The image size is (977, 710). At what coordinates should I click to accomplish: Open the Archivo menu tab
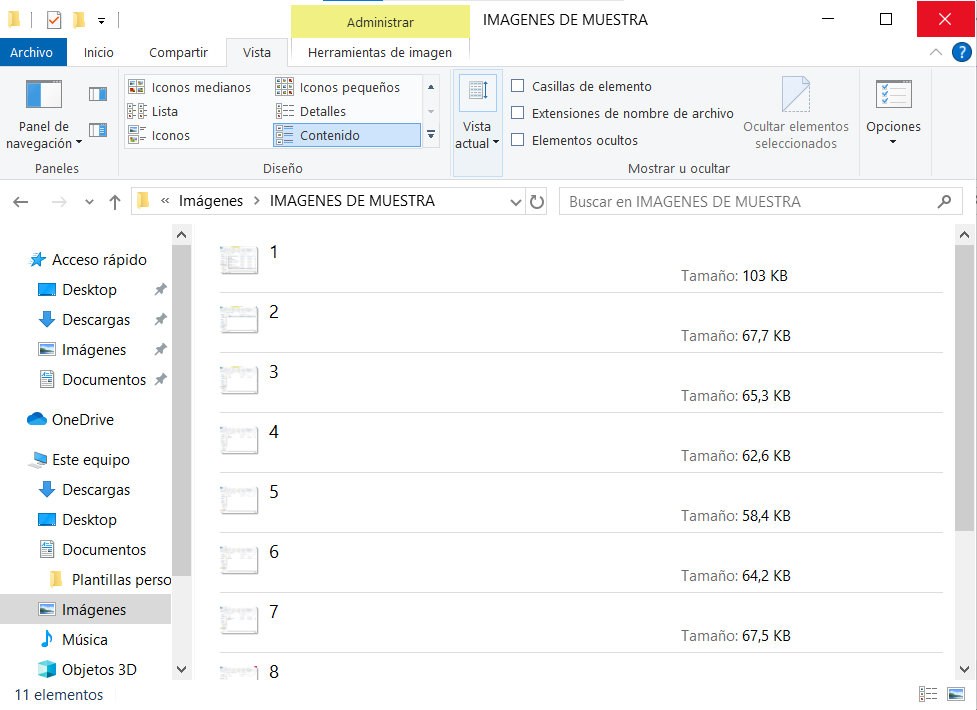pyautogui.click(x=31, y=52)
